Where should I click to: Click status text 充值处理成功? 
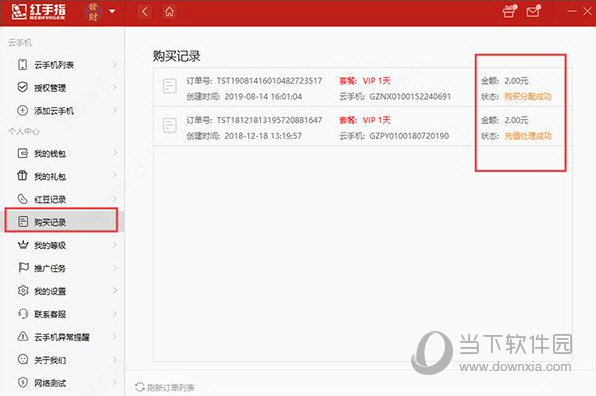(x=528, y=136)
